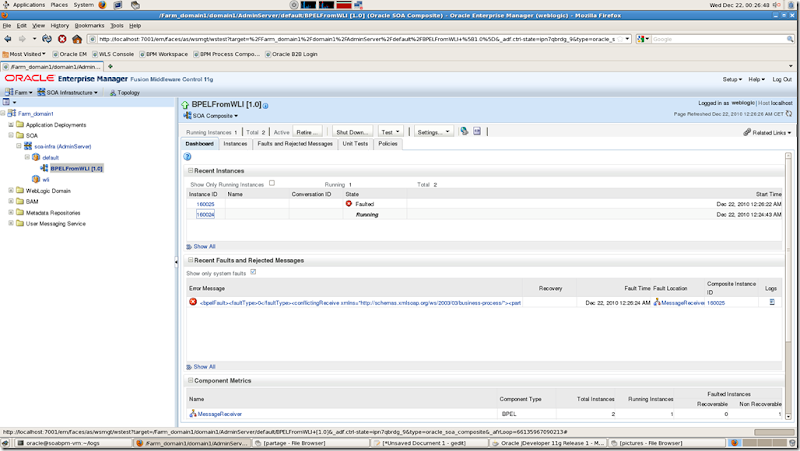Viewport: 800px width, 451px height.
Task: Collapse Recent Faults and Rejected Messages section
Action: tap(190, 260)
